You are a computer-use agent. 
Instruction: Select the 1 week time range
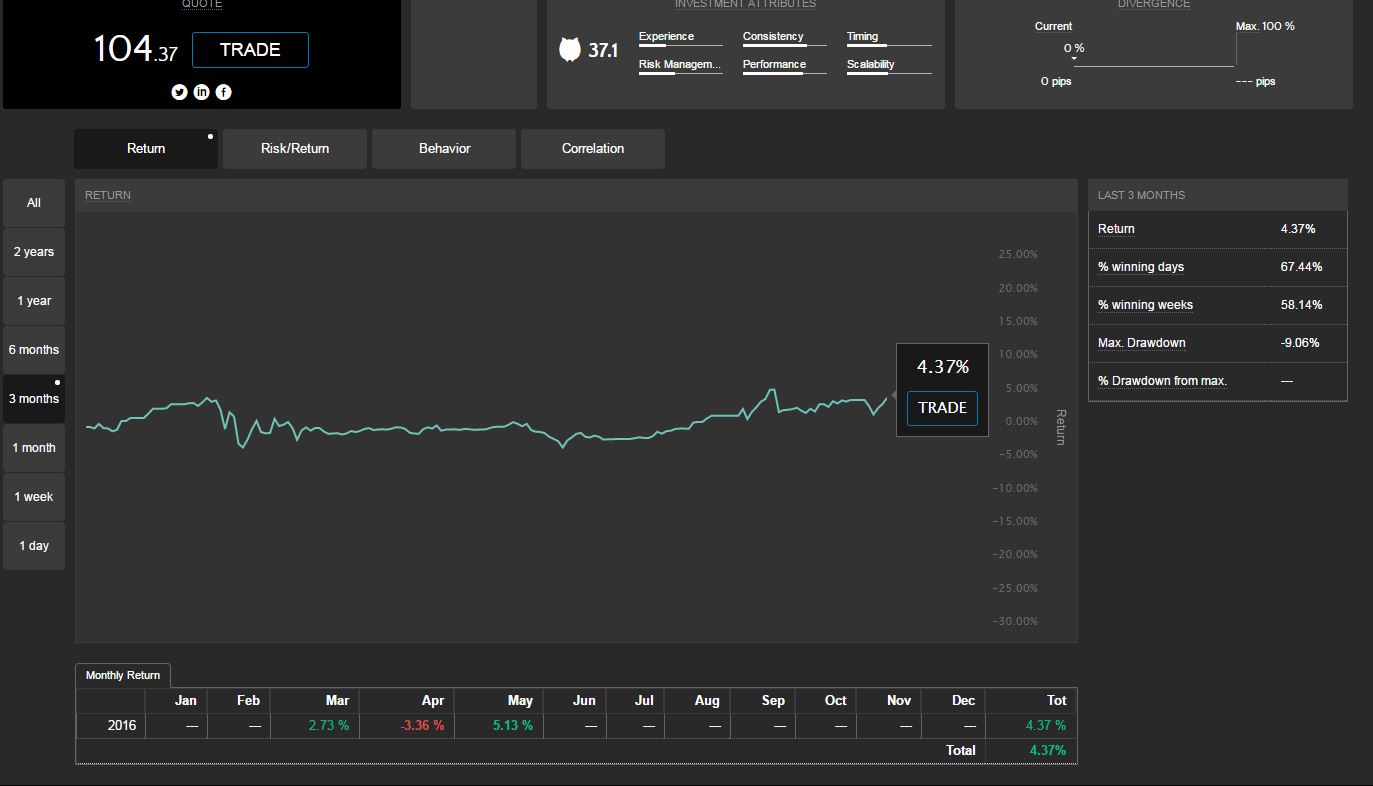[x=34, y=497]
